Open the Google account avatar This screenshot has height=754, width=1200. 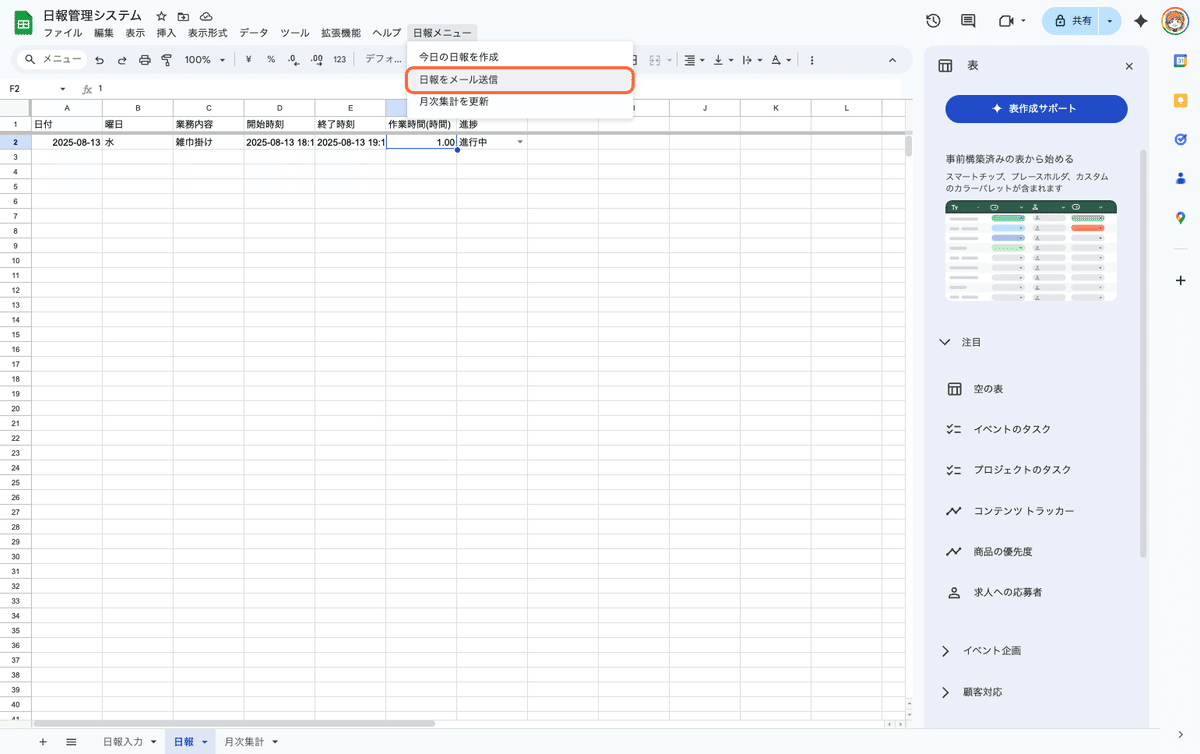tap(1174, 21)
